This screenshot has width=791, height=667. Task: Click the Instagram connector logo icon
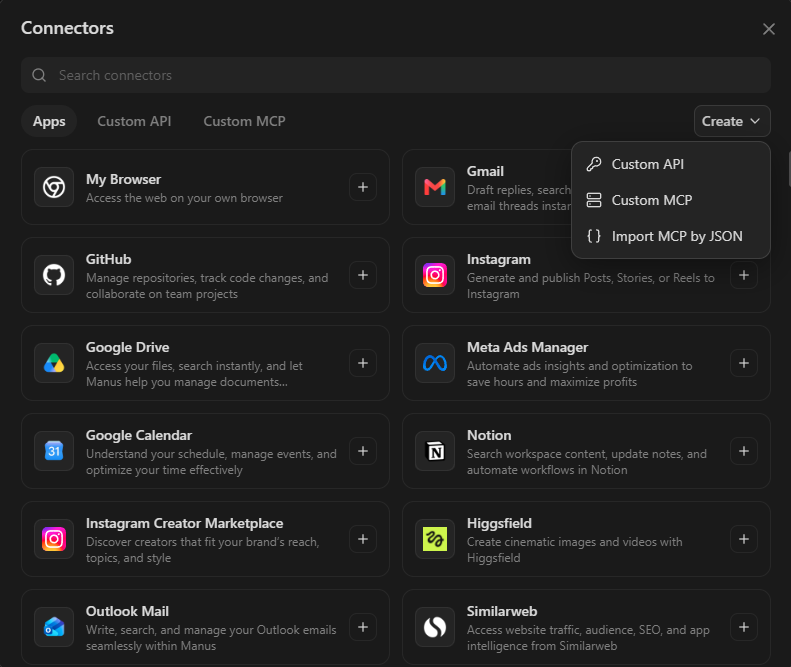(x=435, y=275)
